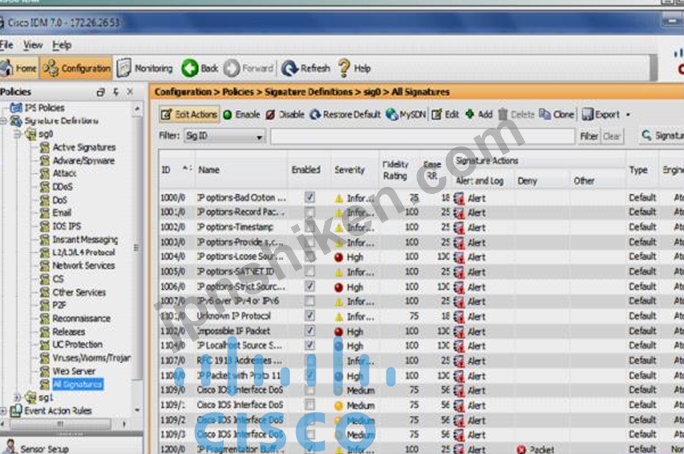Open the File menu
This screenshot has width=684, height=454.
(7, 45)
